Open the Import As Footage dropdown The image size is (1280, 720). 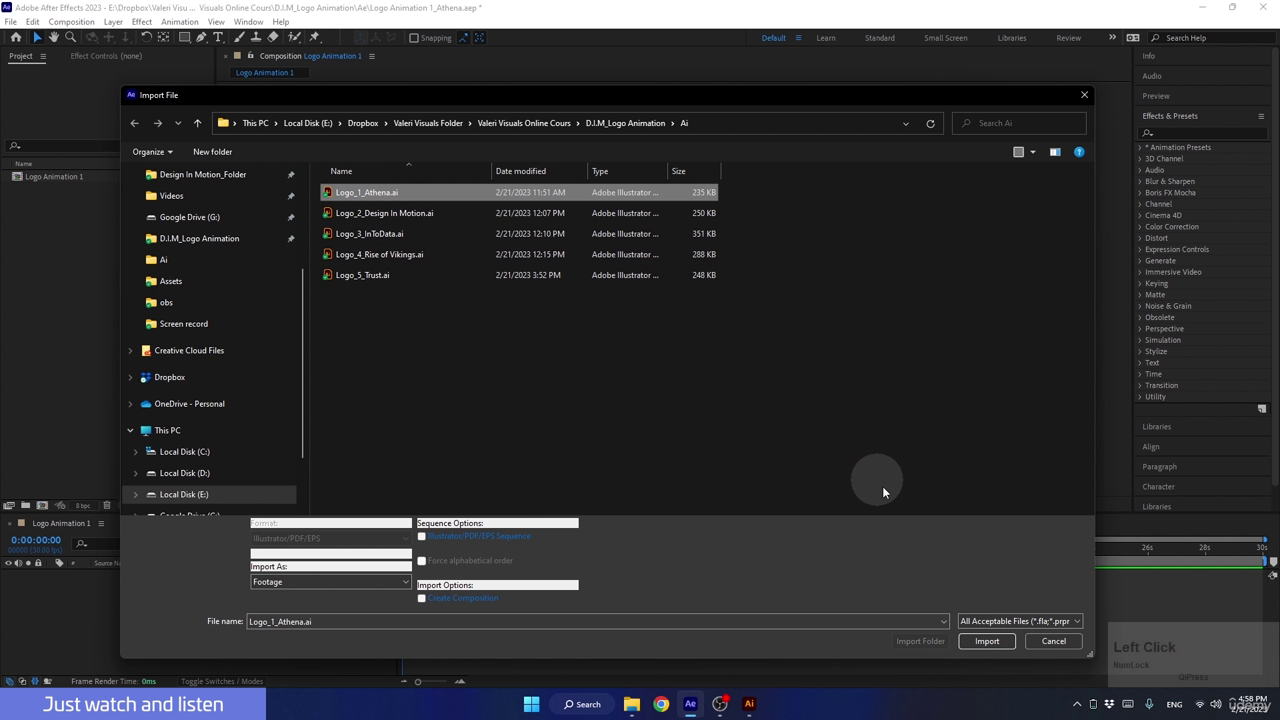tap(331, 582)
